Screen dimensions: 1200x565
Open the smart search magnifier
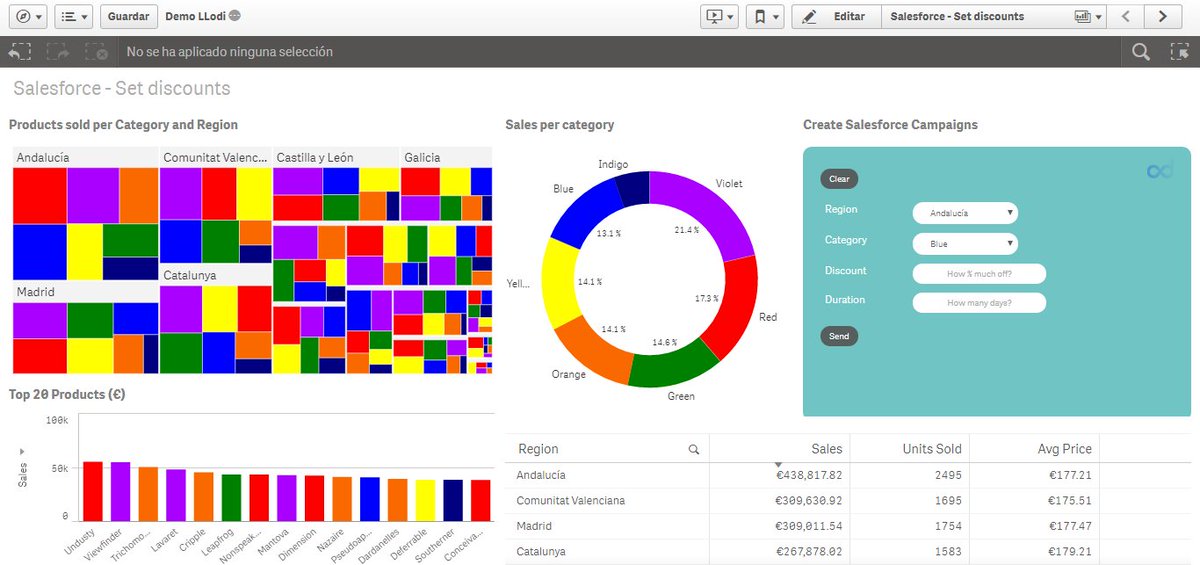tap(1140, 52)
